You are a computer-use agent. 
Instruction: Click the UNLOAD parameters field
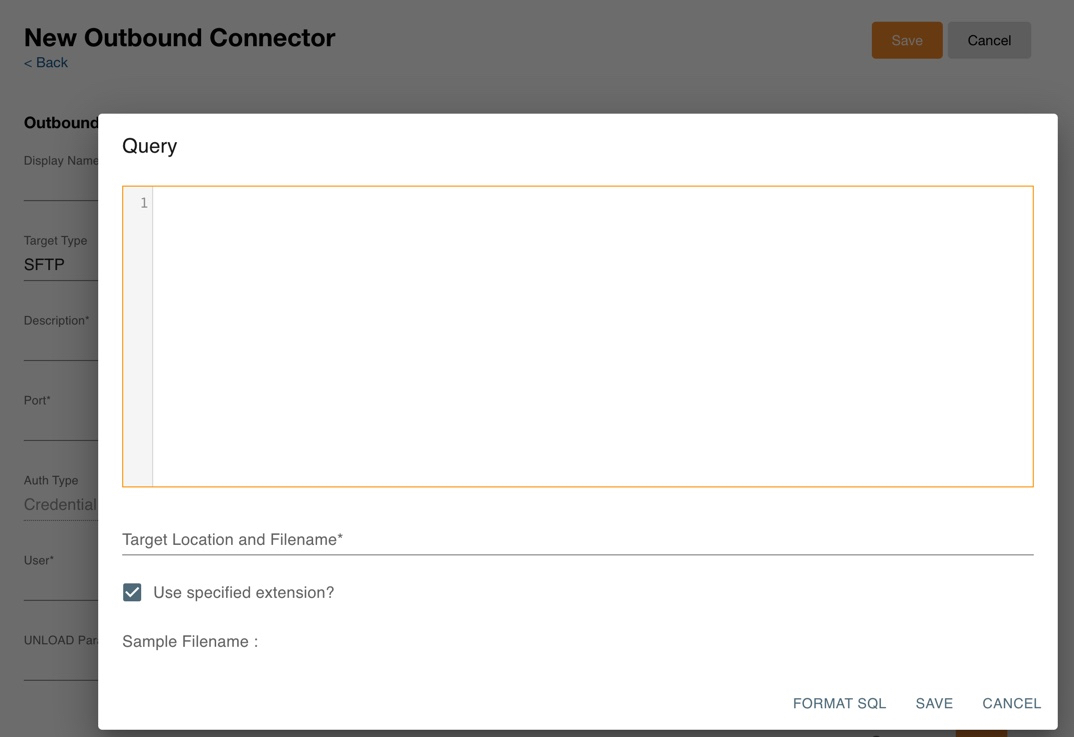(60, 665)
